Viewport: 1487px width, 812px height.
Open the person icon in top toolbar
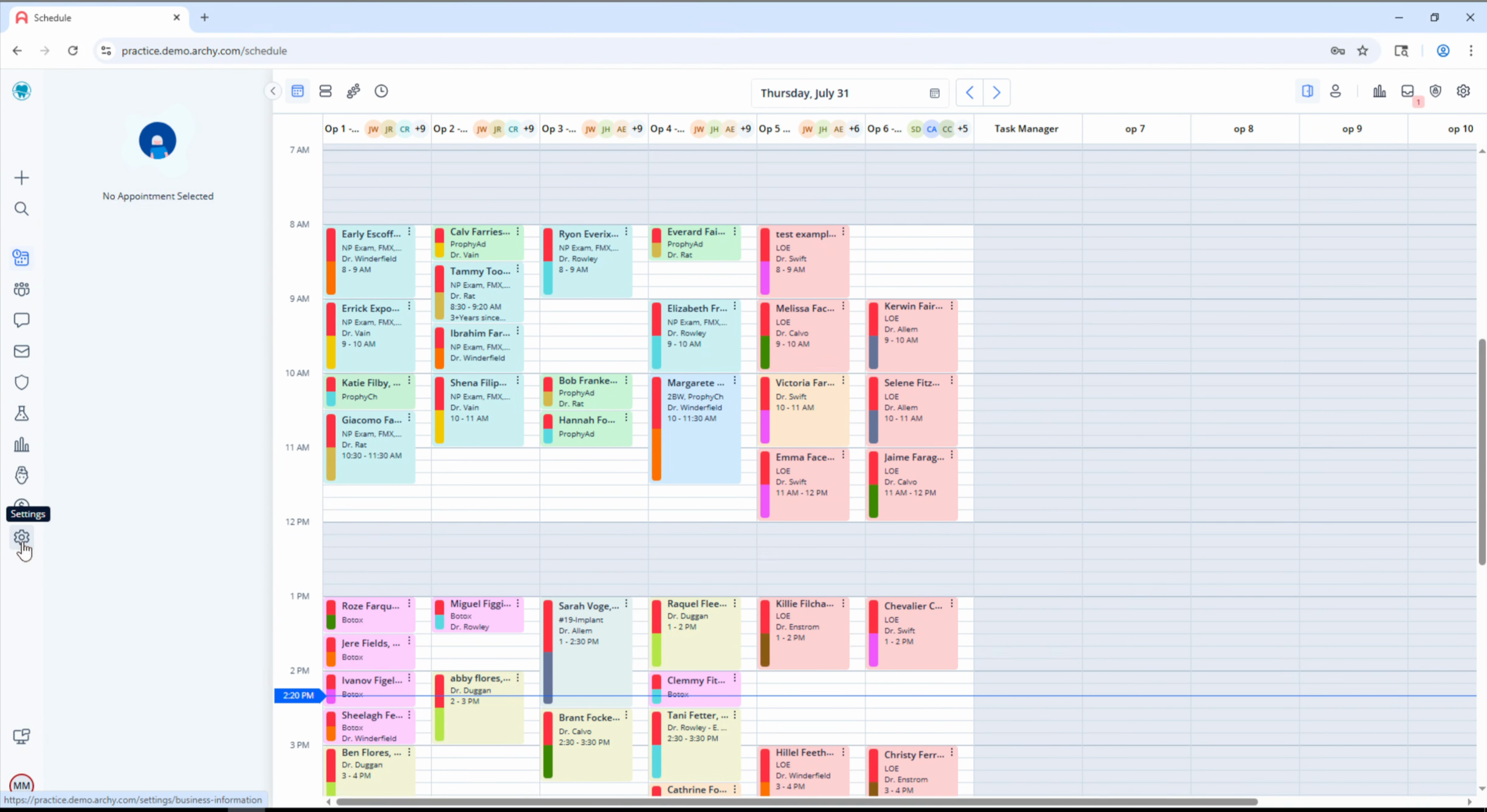[1335, 91]
